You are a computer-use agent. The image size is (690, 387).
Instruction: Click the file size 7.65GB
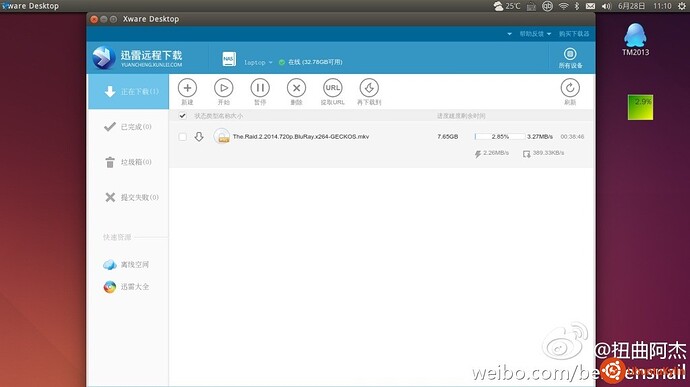coord(448,137)
